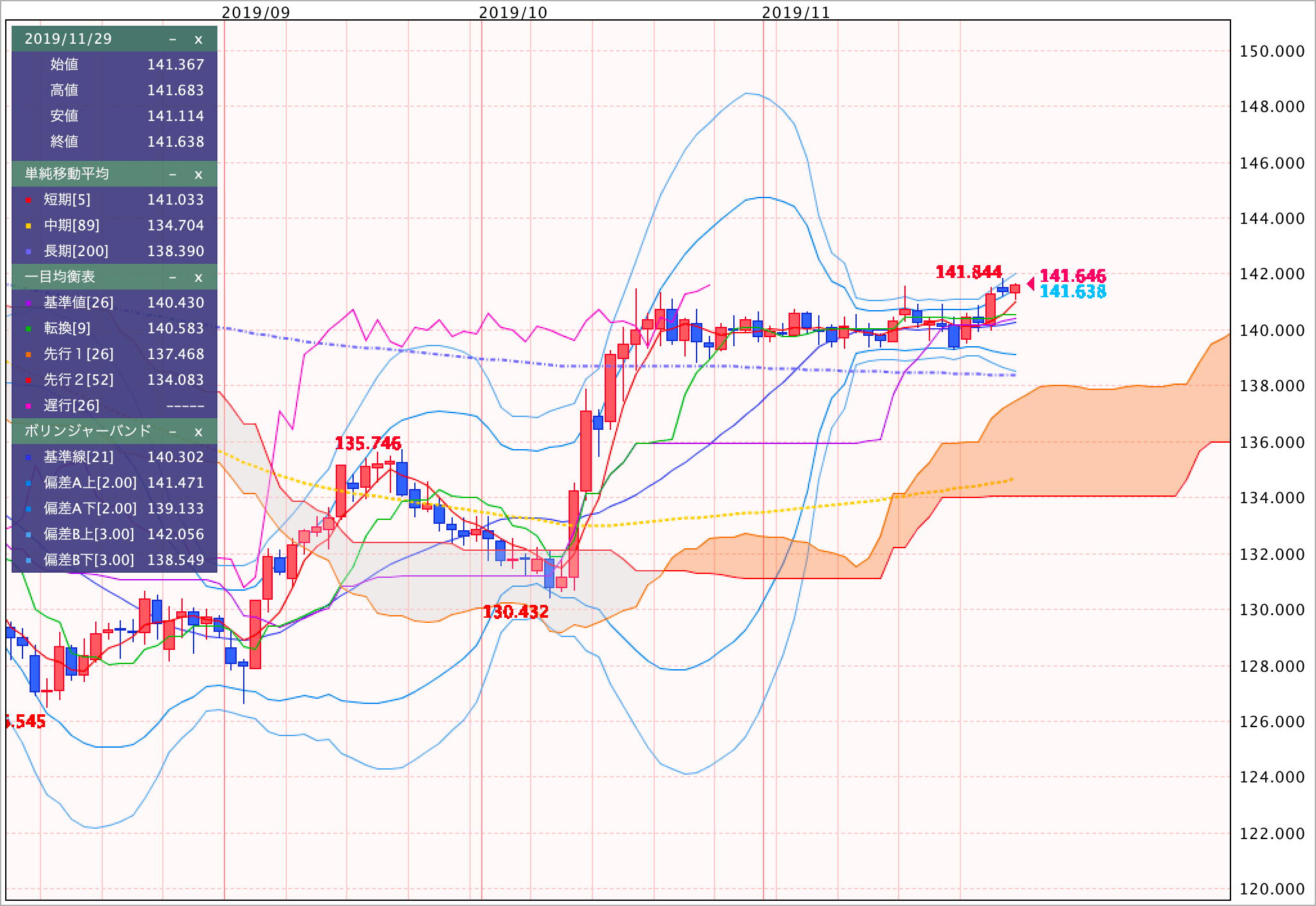Click the yellow 中期[89] color marker

(28, 226)
